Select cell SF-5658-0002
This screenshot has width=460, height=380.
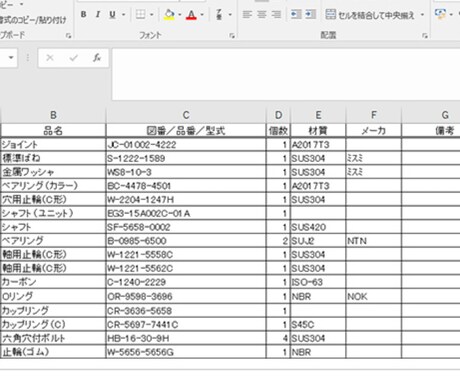(x=186, y=227)
